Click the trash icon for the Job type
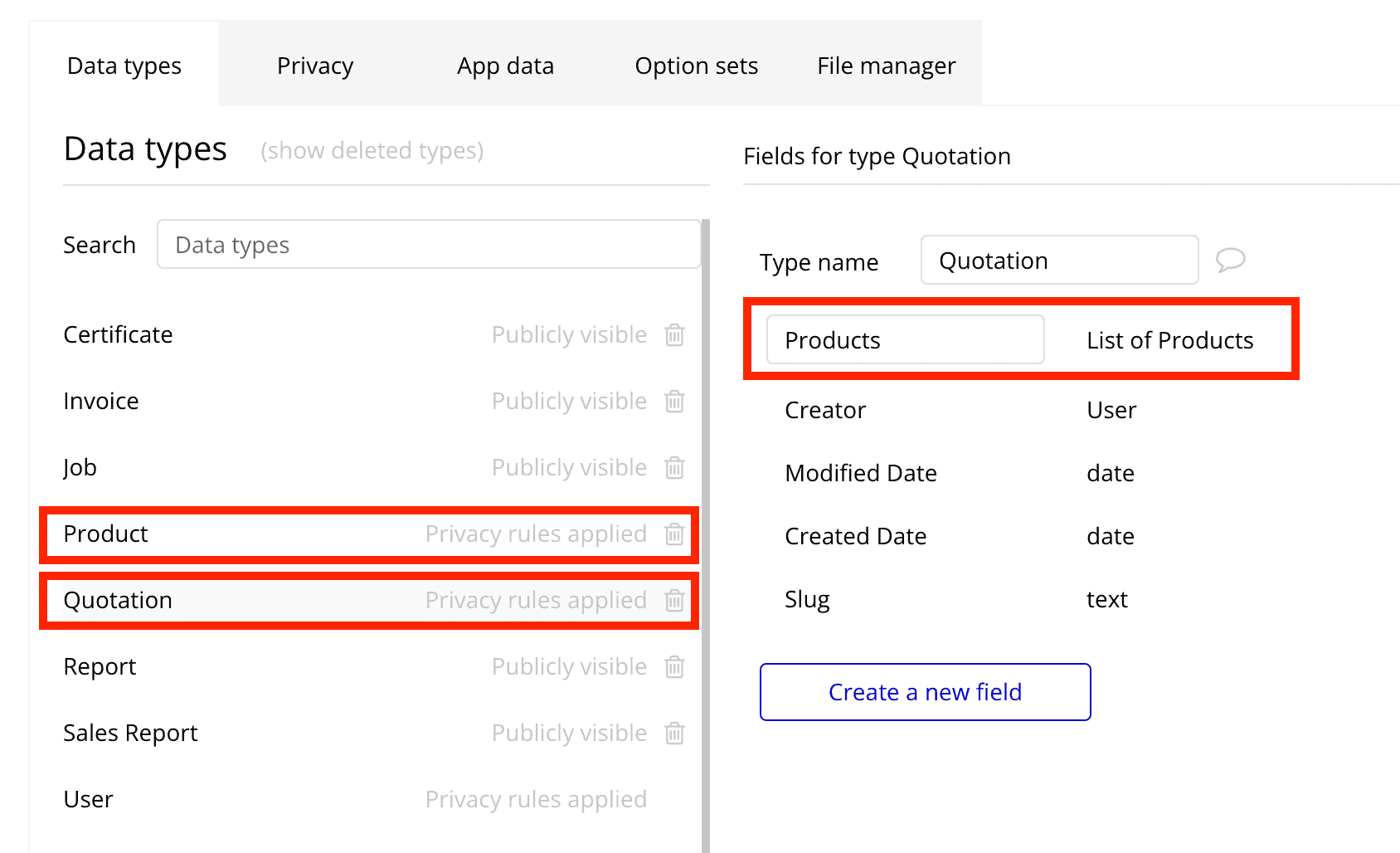 click(x=674, y=467)
